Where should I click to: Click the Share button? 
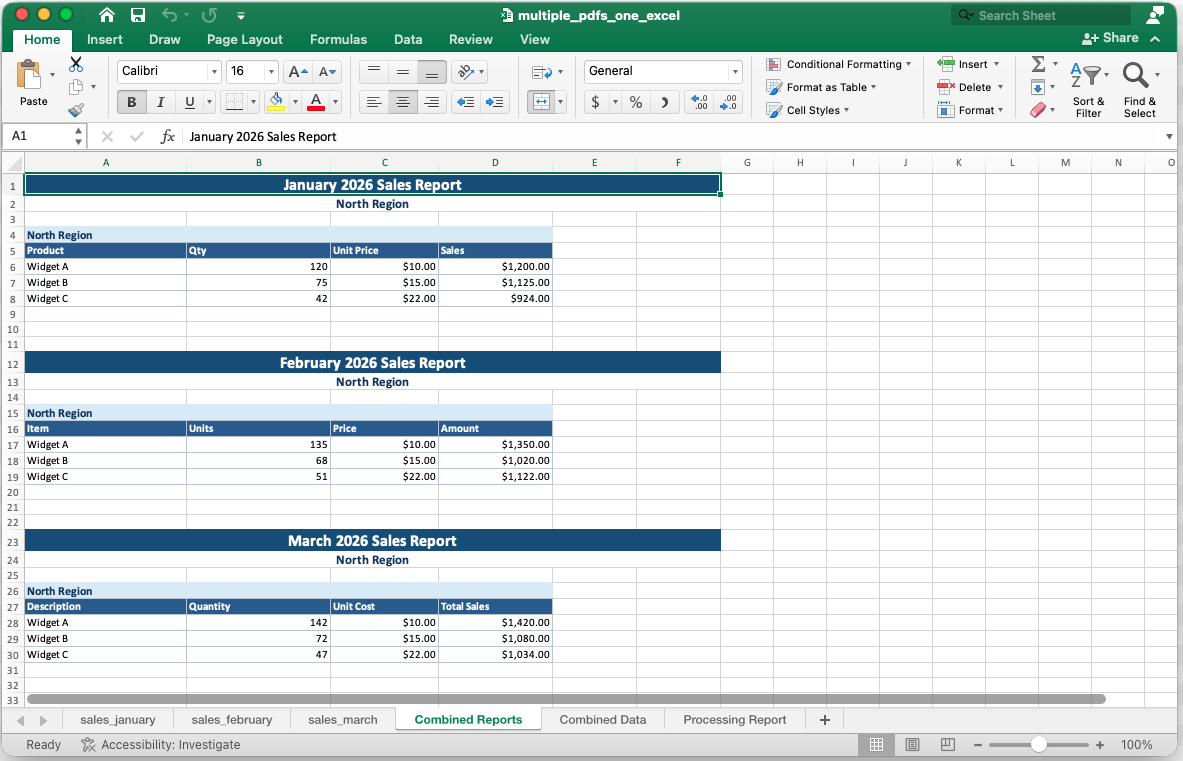[x=1110, y=38]
